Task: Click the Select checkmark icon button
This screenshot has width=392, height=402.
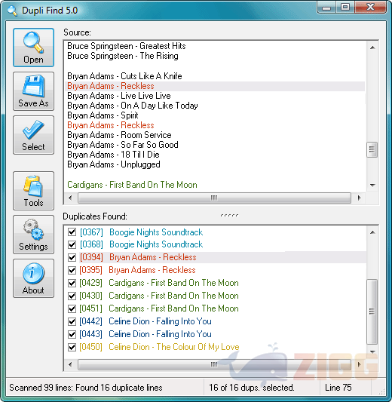Action: (x=33, y=135)
